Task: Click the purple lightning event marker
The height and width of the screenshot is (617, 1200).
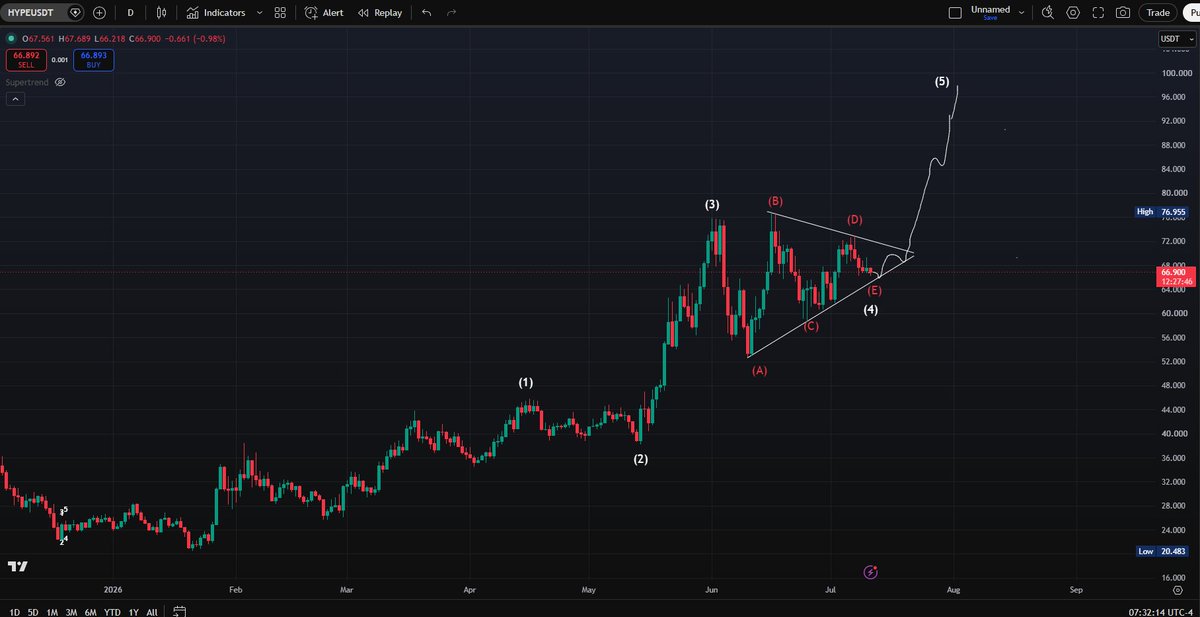Action: [871, 572]
